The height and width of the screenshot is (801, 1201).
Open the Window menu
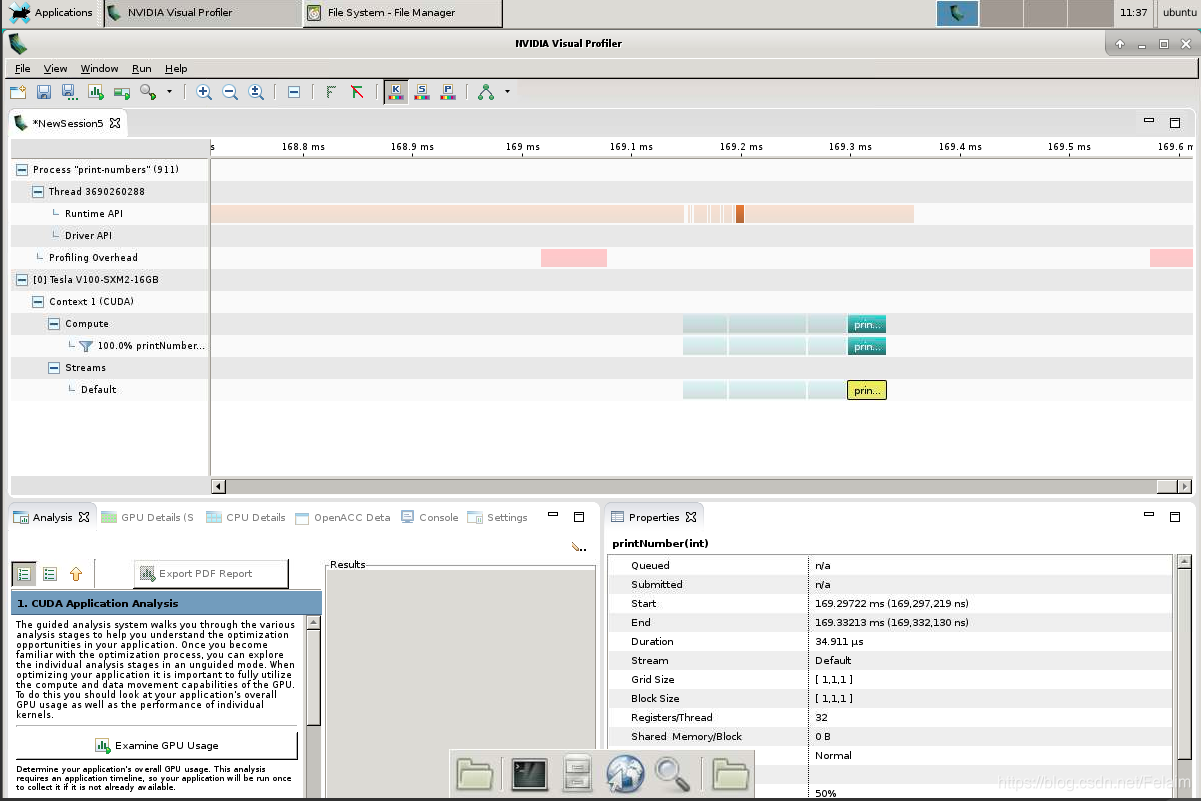click(99, 69)
